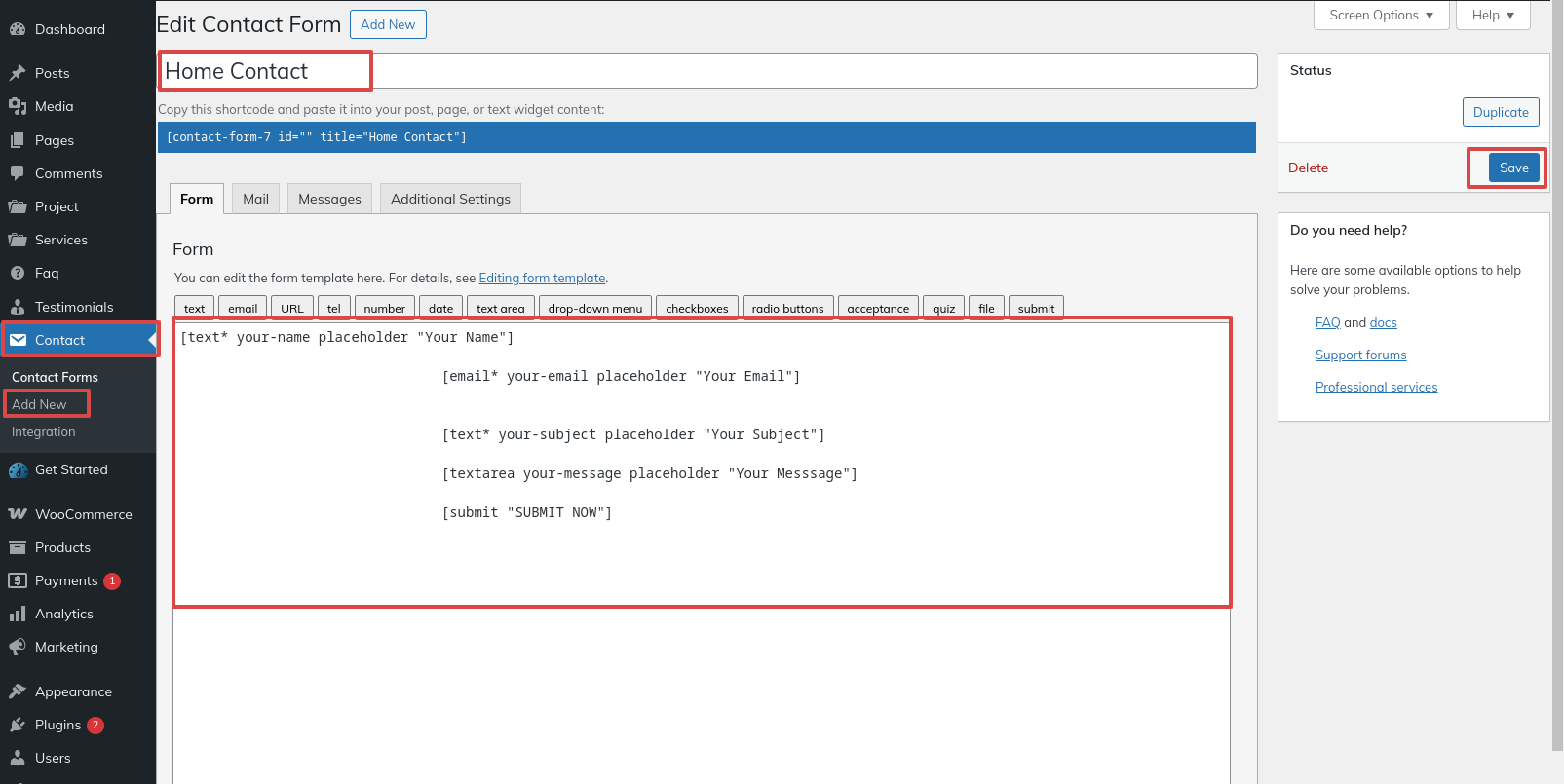Image resolution: width=1564 pixels, height=784 pixels.
Task: Open the Editing form template link
Action: tap(542, 279)
